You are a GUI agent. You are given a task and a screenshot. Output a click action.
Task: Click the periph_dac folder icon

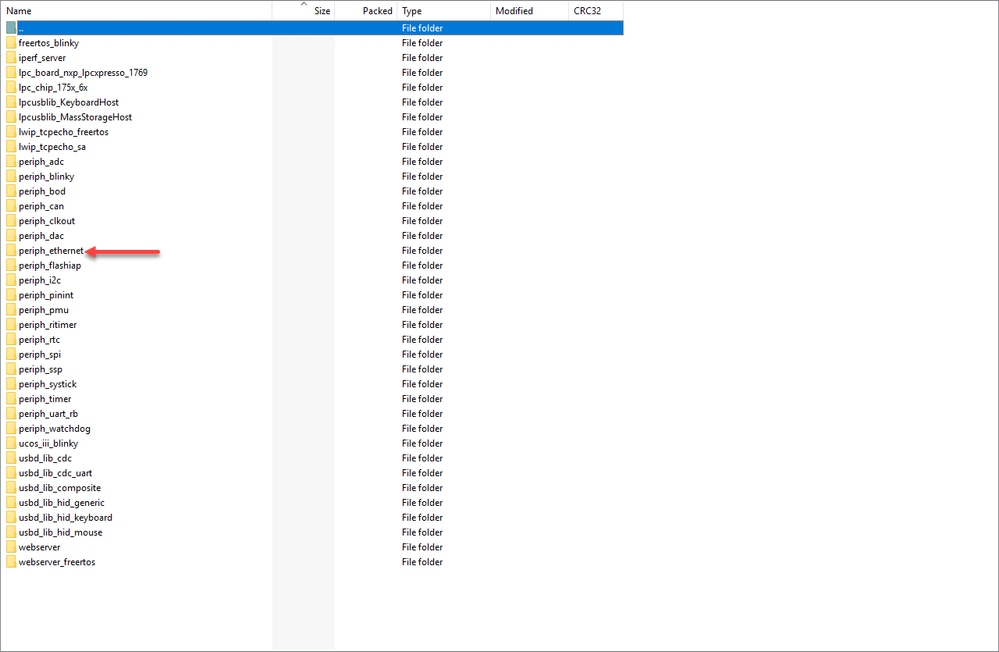(x=11, y=235)
